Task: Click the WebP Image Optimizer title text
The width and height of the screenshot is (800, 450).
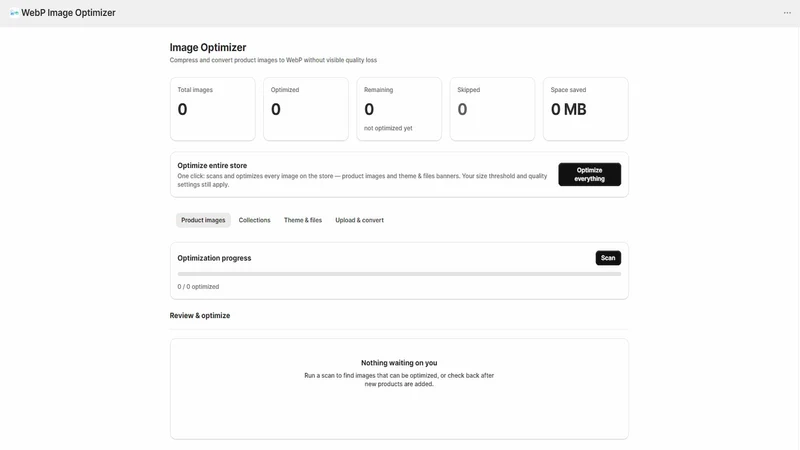Action: click(68, 13)
